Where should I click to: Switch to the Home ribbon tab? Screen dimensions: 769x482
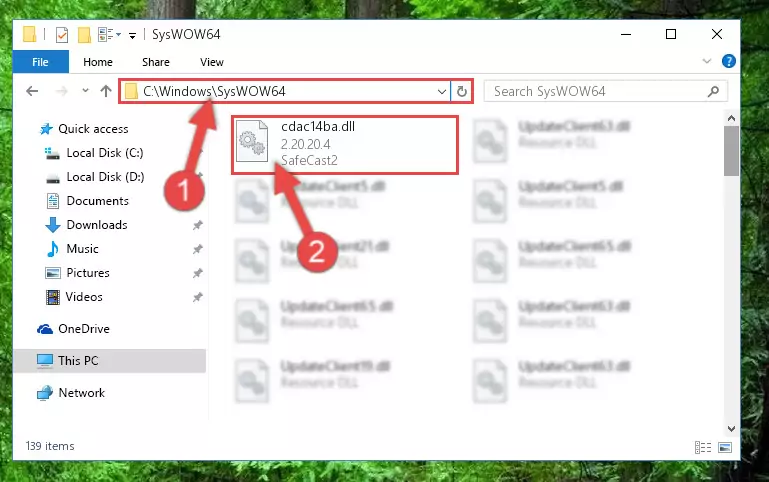(x=98, y=62)
